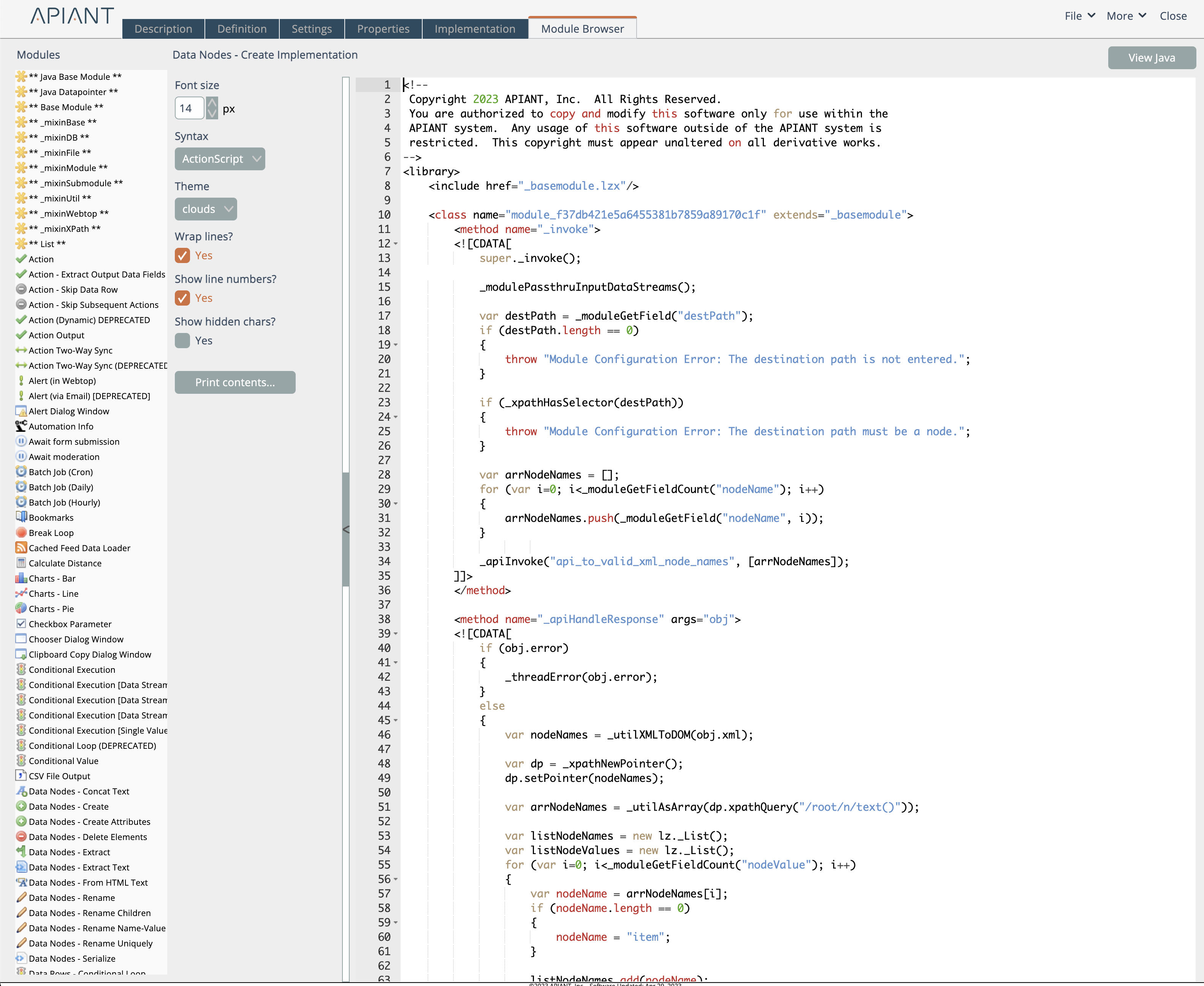Viewport: 1204px width, 986px height.
Task: Switch to the Implementation tab
Action: (475, 29)
